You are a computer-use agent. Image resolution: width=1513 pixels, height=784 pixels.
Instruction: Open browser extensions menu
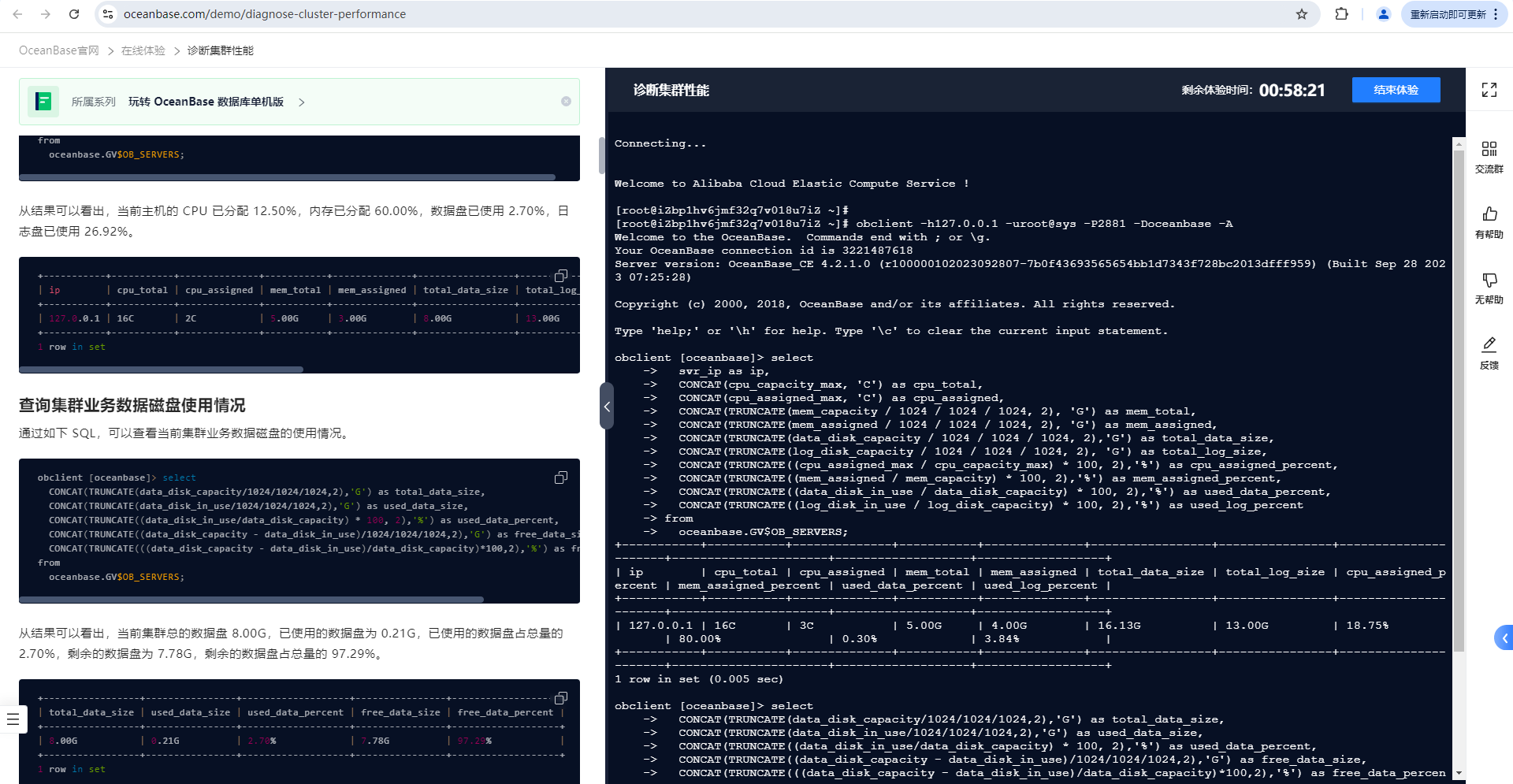(x=1341, y=14)
